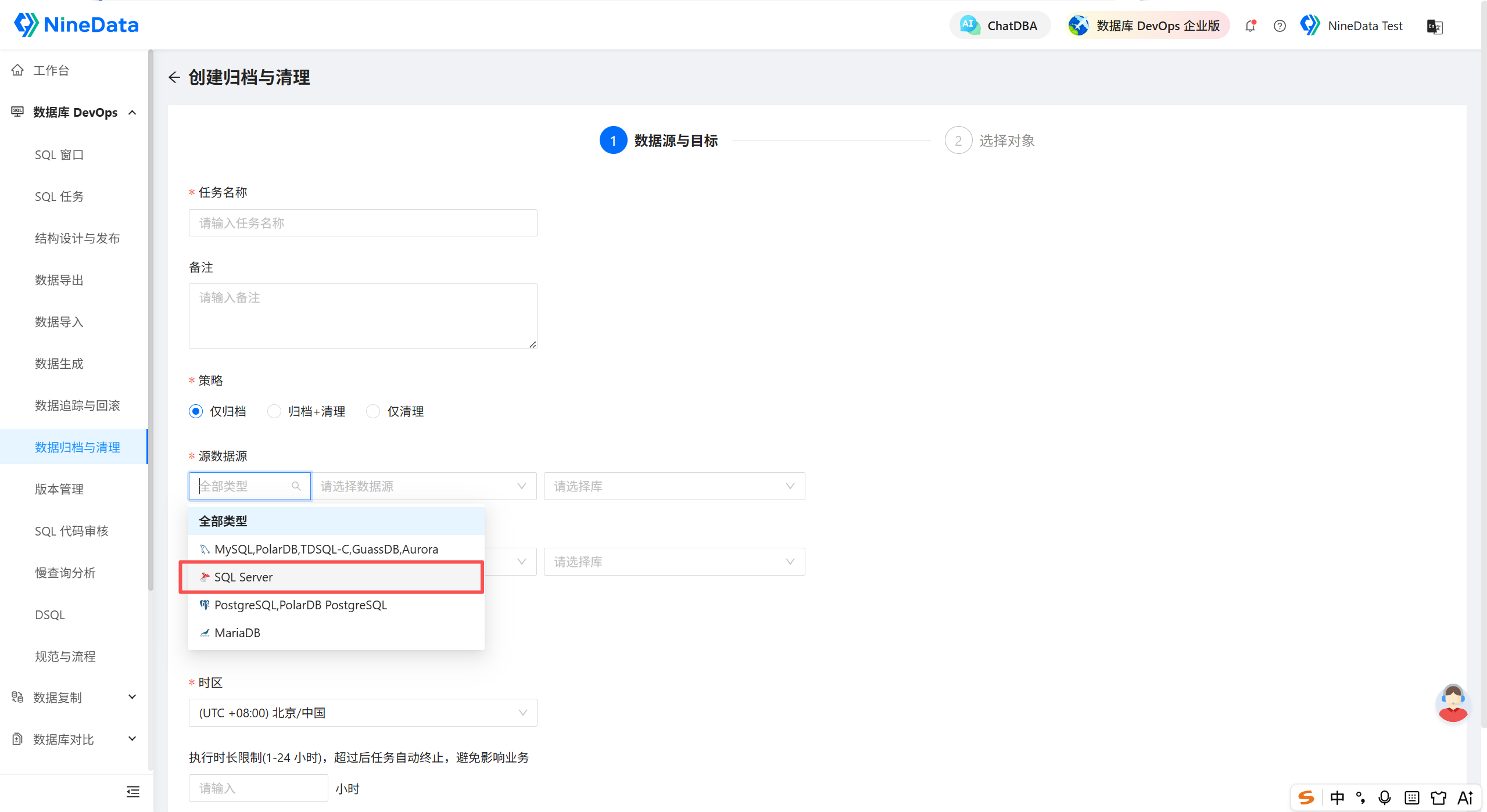The width and height of the screenshot is (1487, 812).
Task: Open the notification bell icon
Action: click(1250, 26)
